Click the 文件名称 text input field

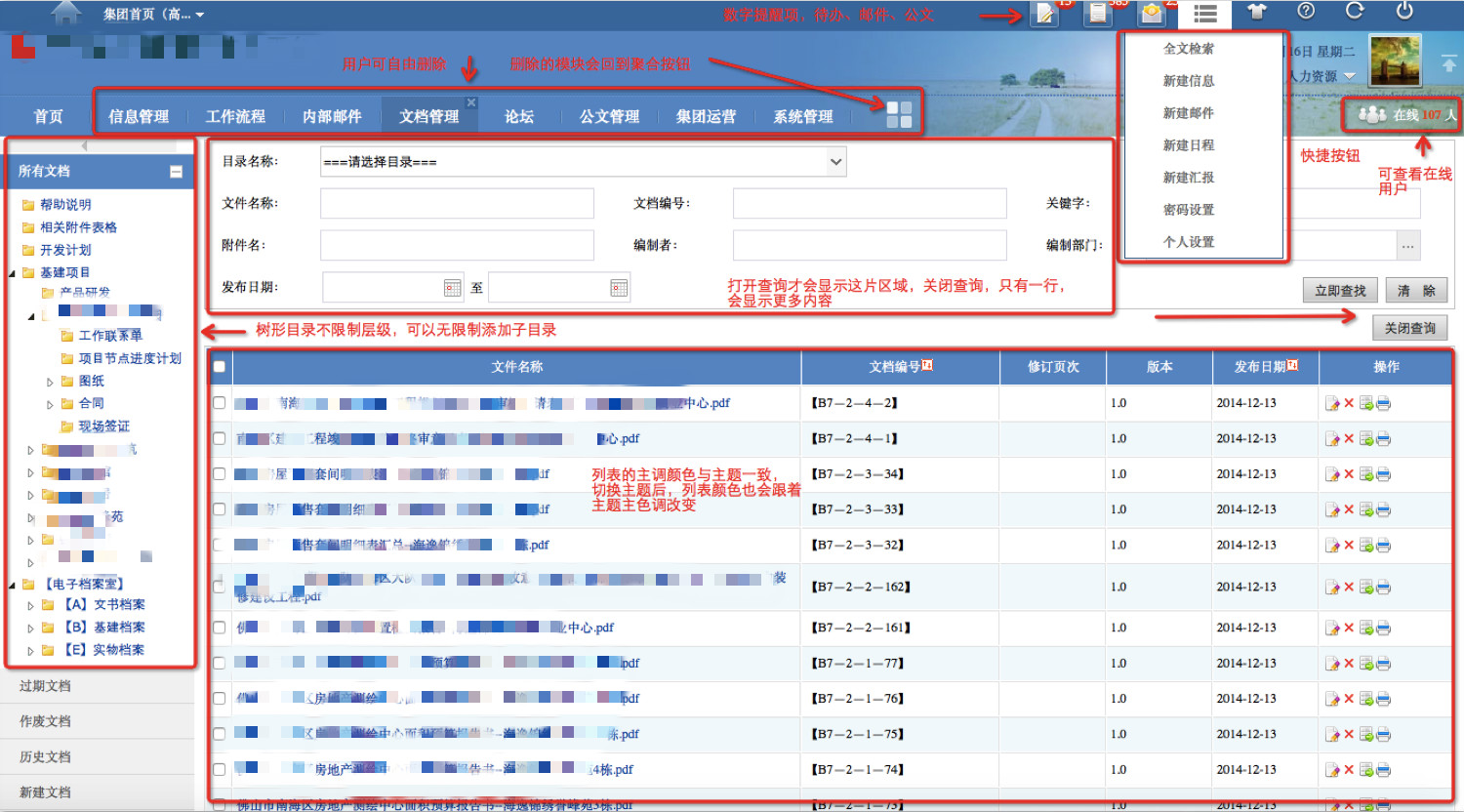pos(457,203)
